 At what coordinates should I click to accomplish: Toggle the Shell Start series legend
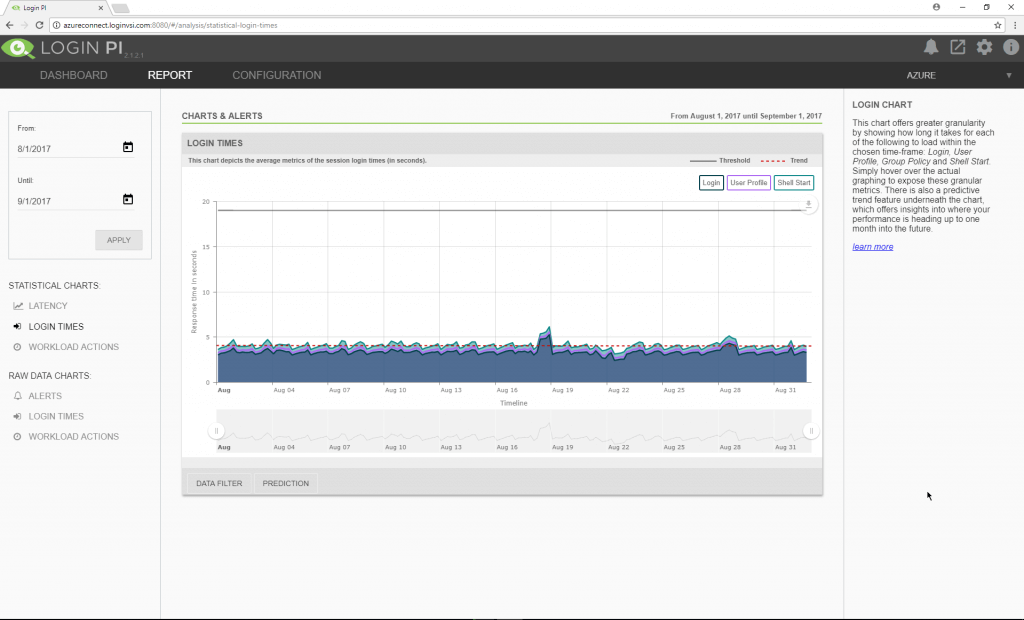(x=793, y=183)
